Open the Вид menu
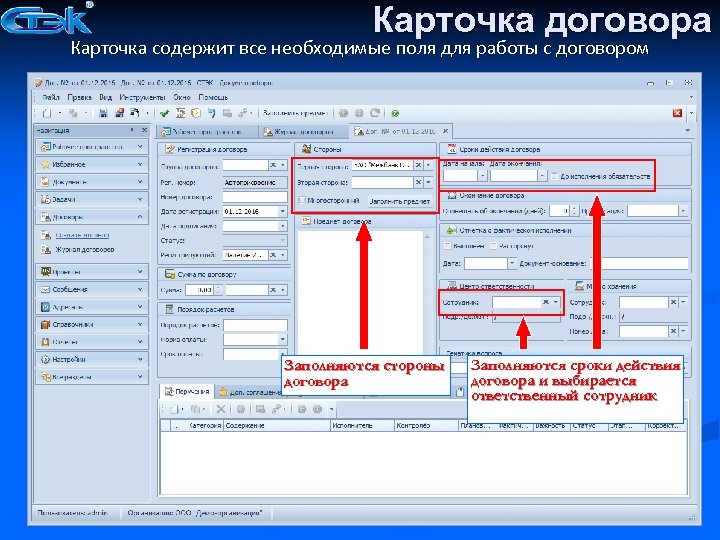720x540 pixels. click(106, 97)
